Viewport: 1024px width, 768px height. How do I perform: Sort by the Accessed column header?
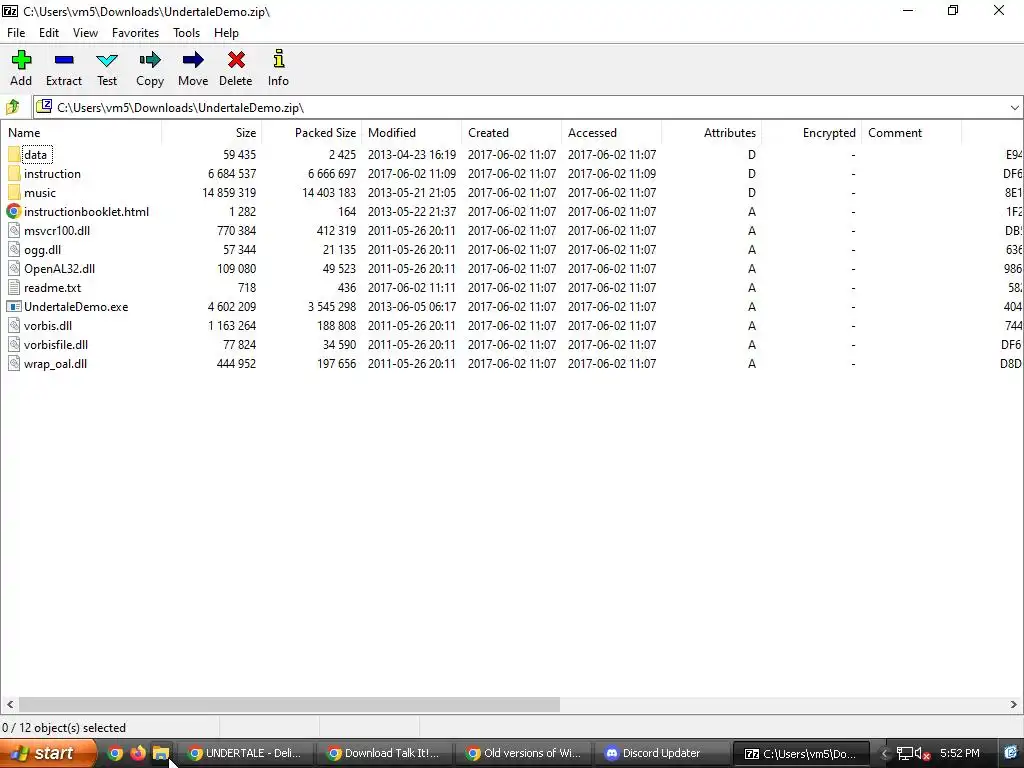tap(611, 133)
